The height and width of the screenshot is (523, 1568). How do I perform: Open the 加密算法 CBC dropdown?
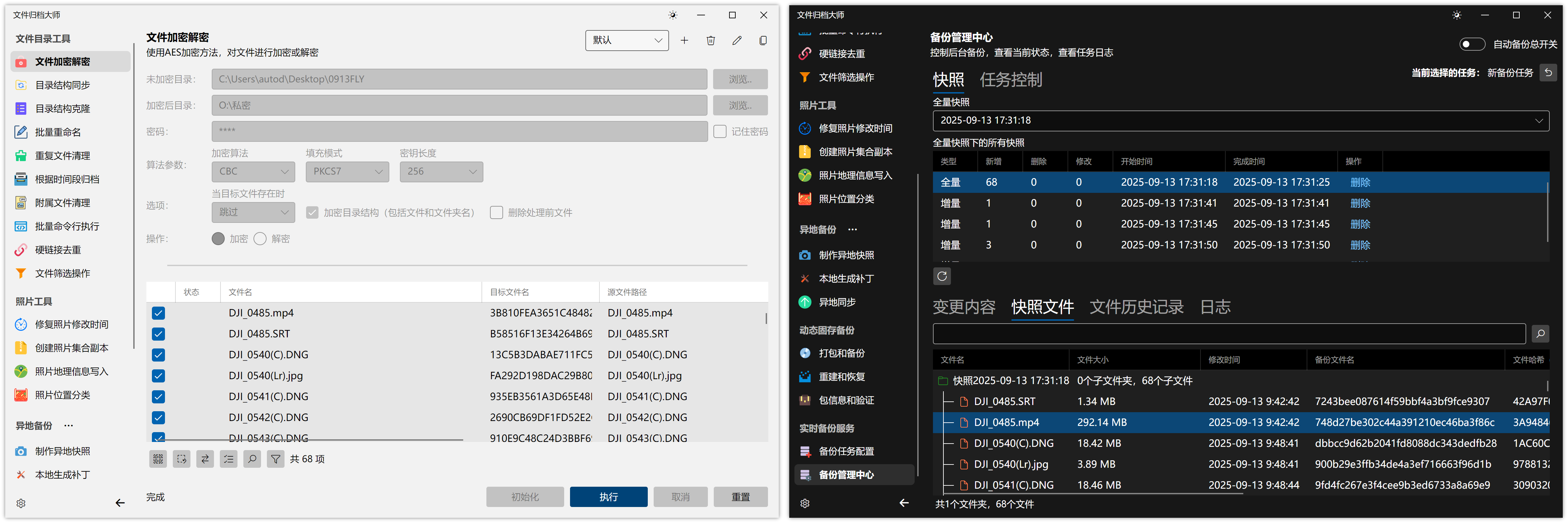pos(253,172)
